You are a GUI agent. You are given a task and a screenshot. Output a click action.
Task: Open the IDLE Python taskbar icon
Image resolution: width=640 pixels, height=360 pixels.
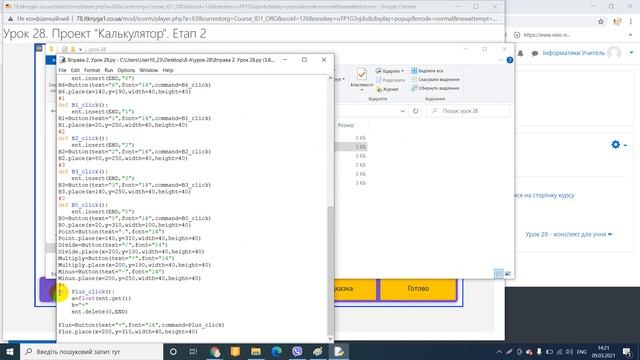click(x=338, y=351)
